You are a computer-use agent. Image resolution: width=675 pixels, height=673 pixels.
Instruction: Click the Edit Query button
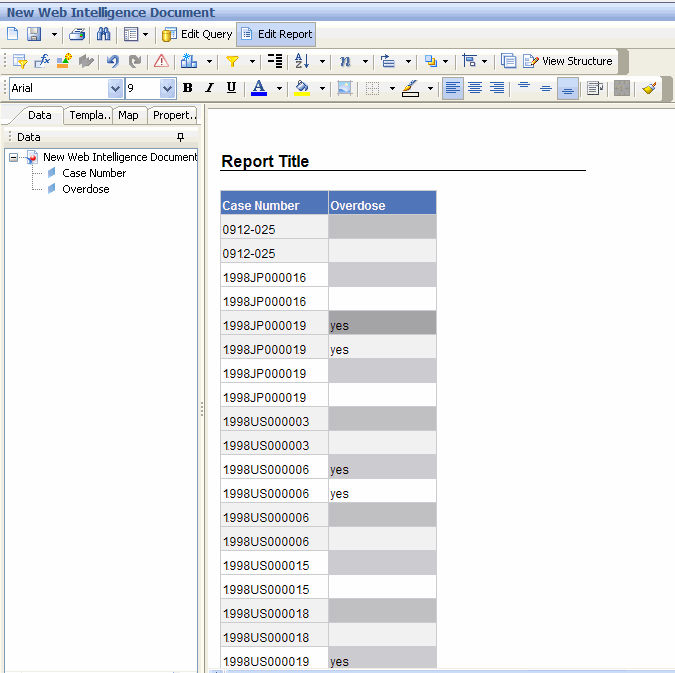[x=198, y=34]
